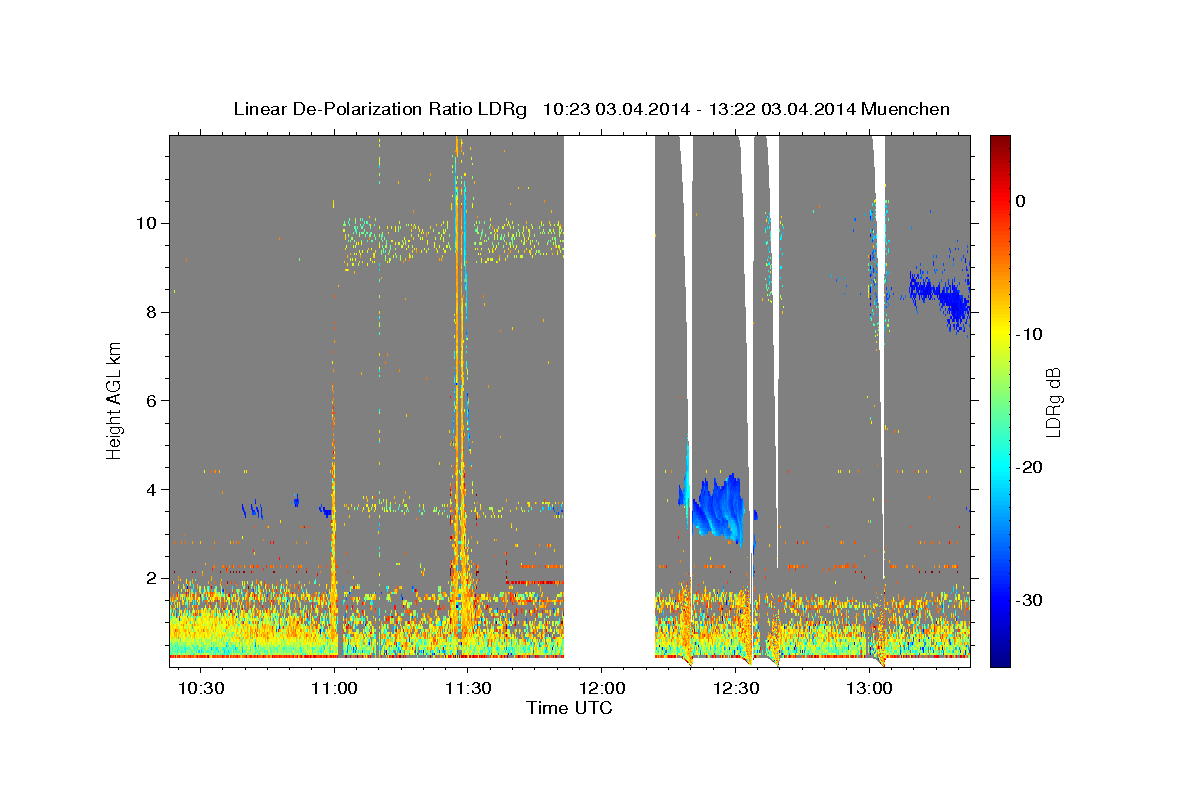1200x800 pixels.
Task: Click the dark red top of the colorbar
Action: pos(1000,145)
